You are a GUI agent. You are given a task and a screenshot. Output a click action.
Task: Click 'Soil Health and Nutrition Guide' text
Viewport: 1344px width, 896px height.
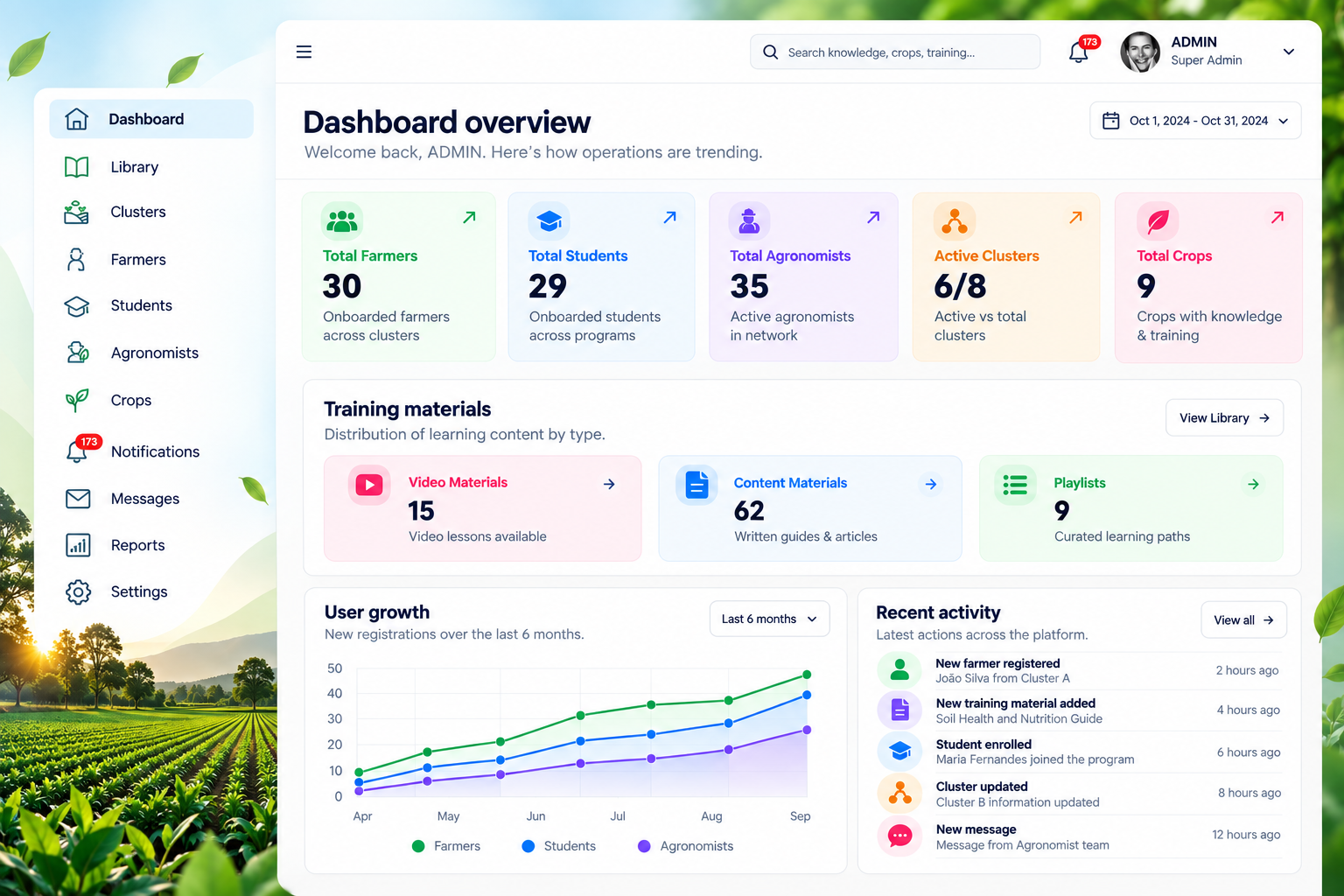[x=1019, y=719]
